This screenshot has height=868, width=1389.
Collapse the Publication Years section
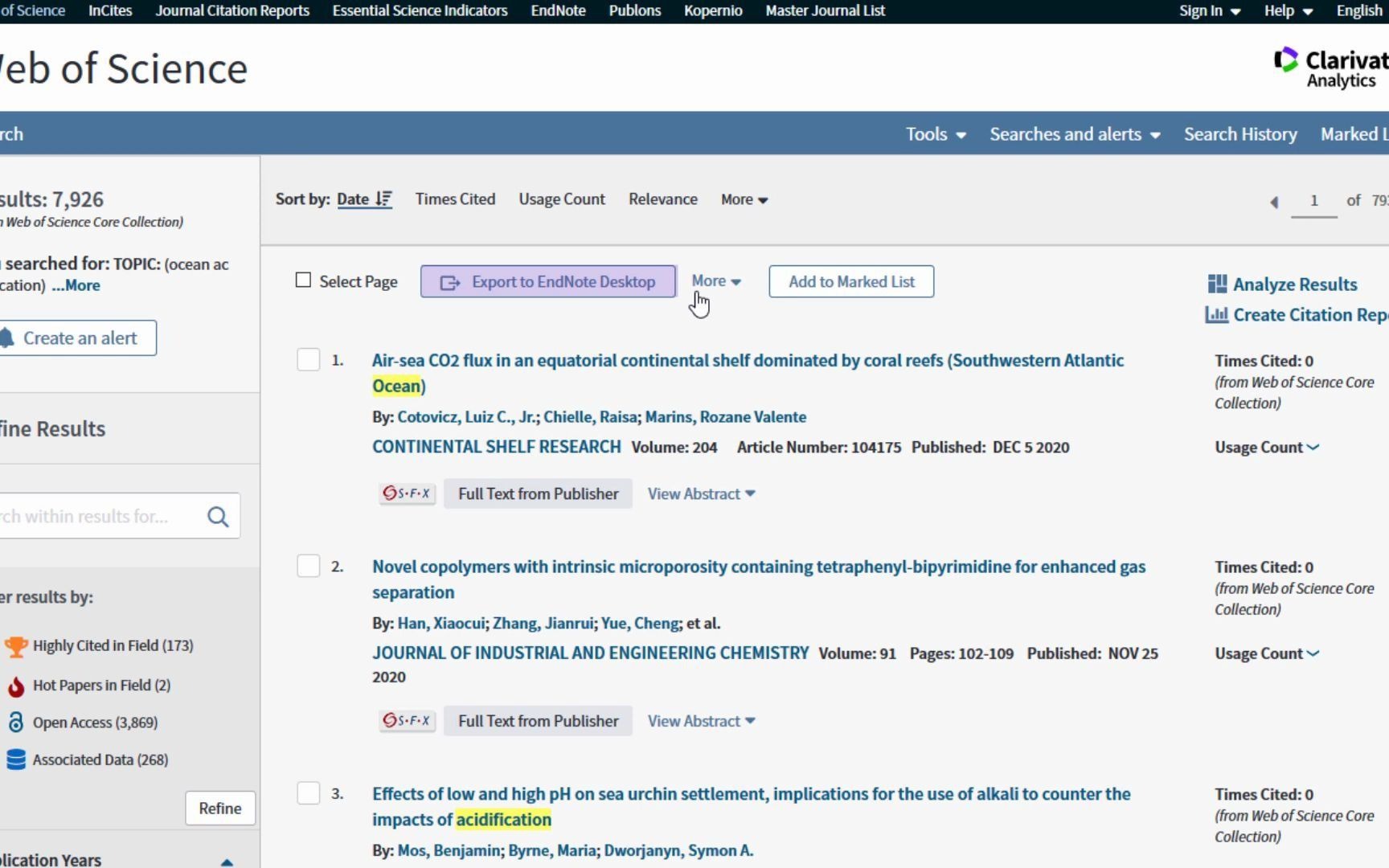click(227, 862)
